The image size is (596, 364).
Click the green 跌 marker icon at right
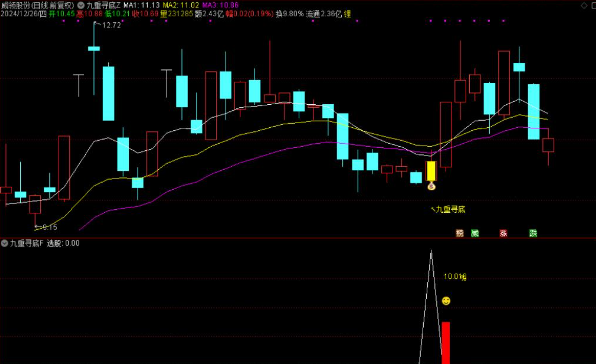(x=533, y=233)
